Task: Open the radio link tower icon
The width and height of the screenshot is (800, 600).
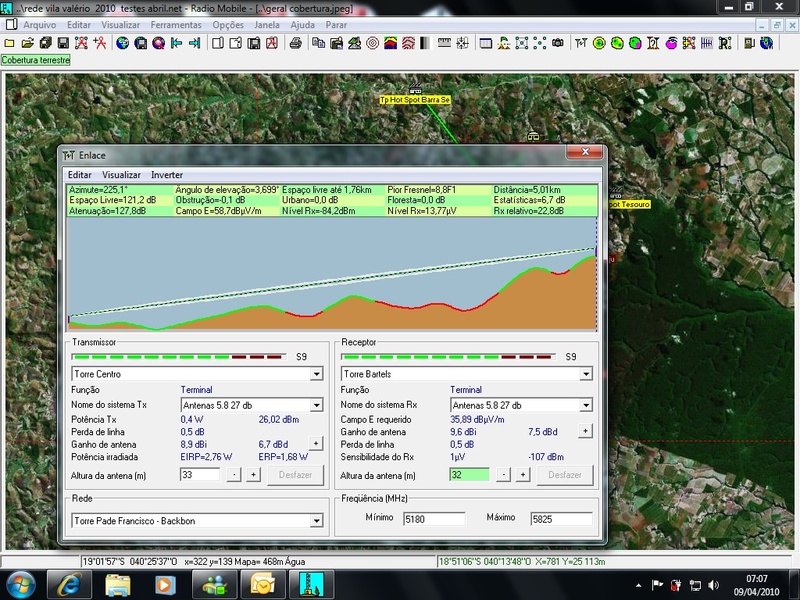Action: click(x=581, y=43)
